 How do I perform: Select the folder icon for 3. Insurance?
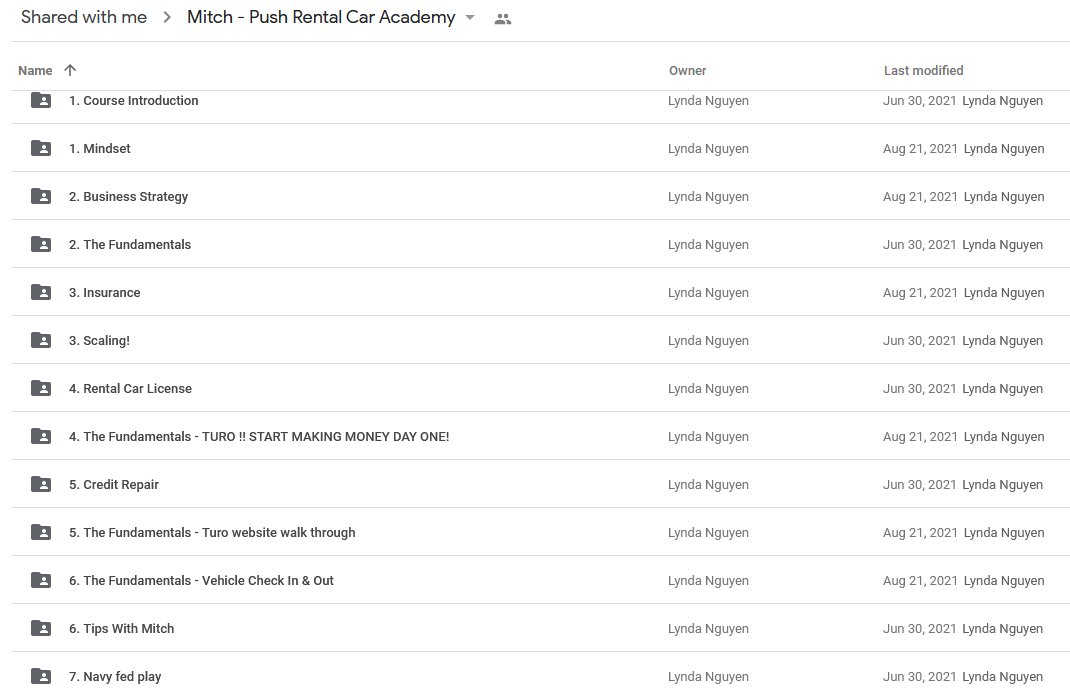coord(41,292)
